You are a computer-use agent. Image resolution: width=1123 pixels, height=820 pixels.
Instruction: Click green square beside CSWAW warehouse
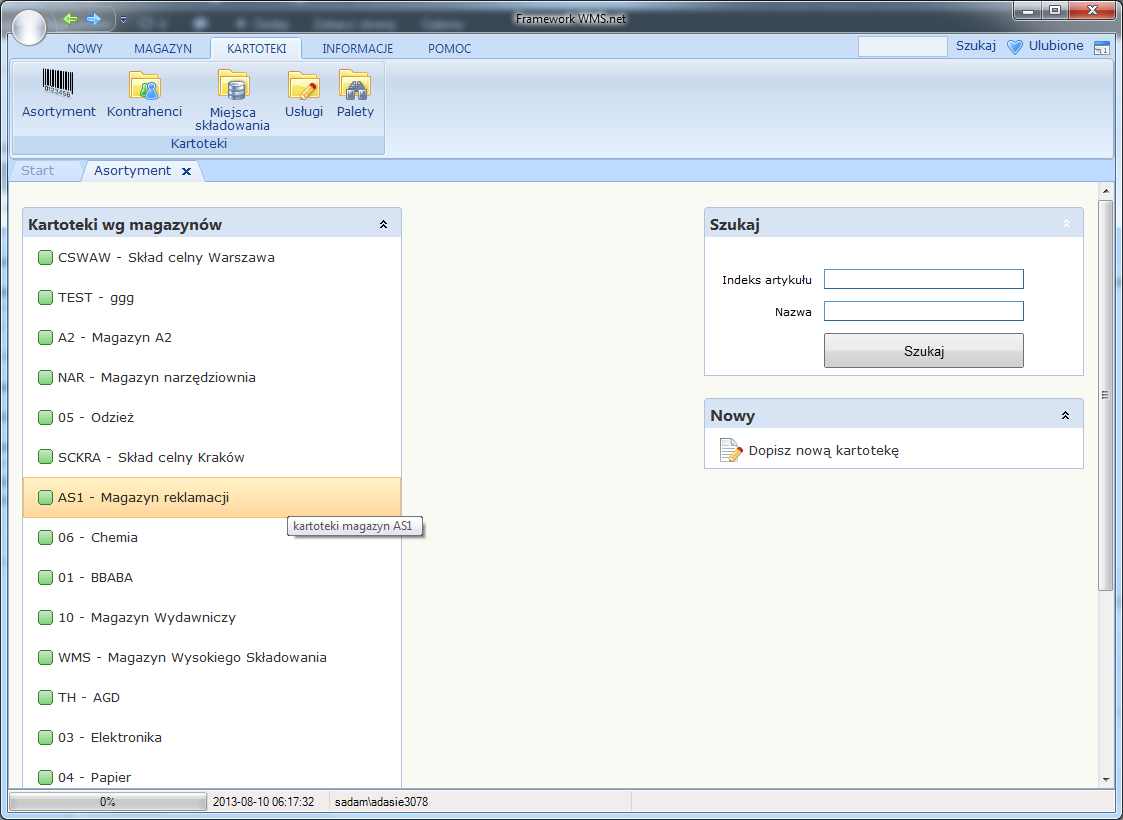click(45, 257)
